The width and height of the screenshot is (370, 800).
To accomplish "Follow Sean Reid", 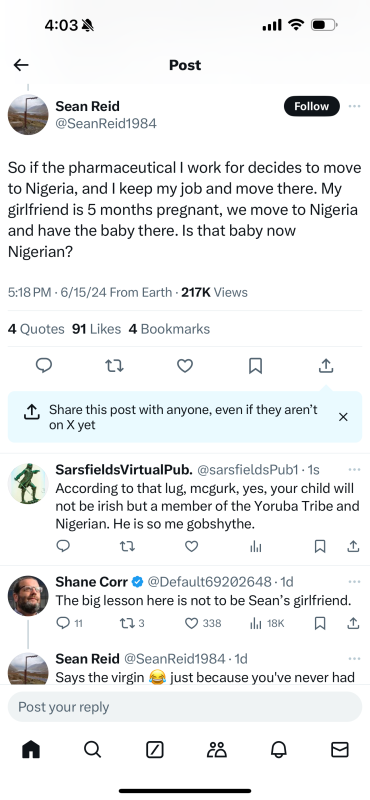I will tap(311, 106).
